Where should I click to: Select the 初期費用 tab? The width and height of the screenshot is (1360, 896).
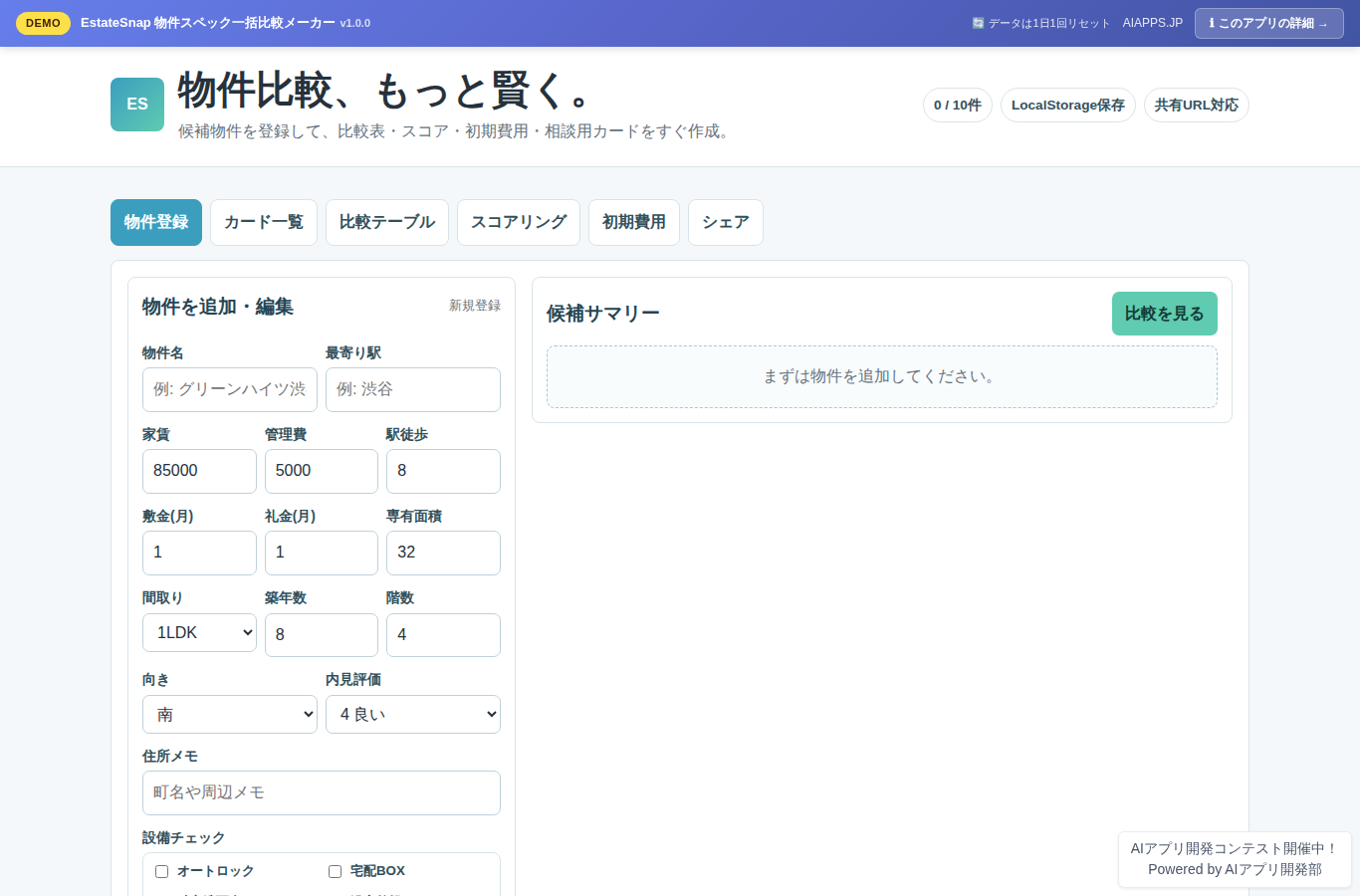point(634,222)
